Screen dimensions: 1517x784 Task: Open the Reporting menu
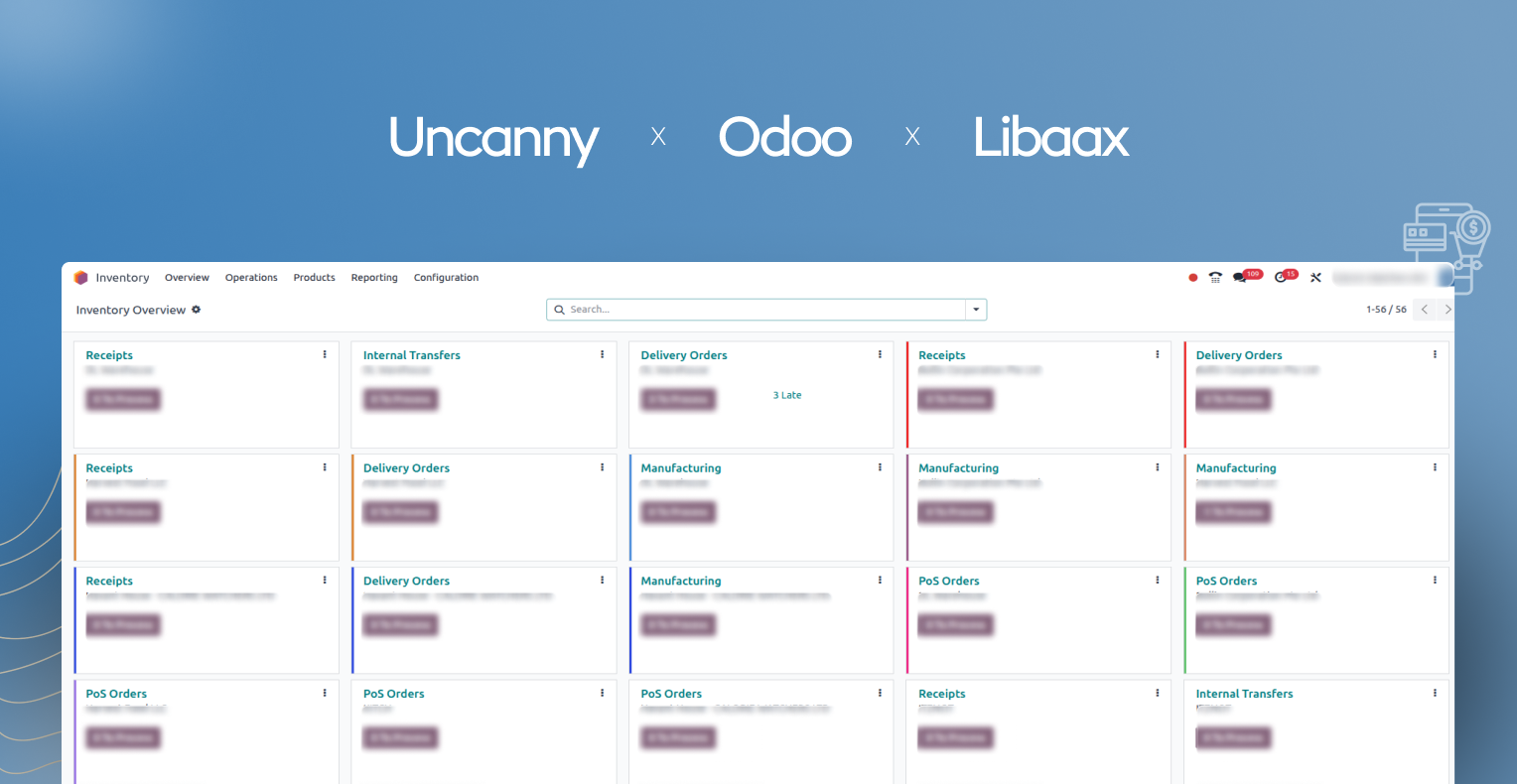(374, 278)
